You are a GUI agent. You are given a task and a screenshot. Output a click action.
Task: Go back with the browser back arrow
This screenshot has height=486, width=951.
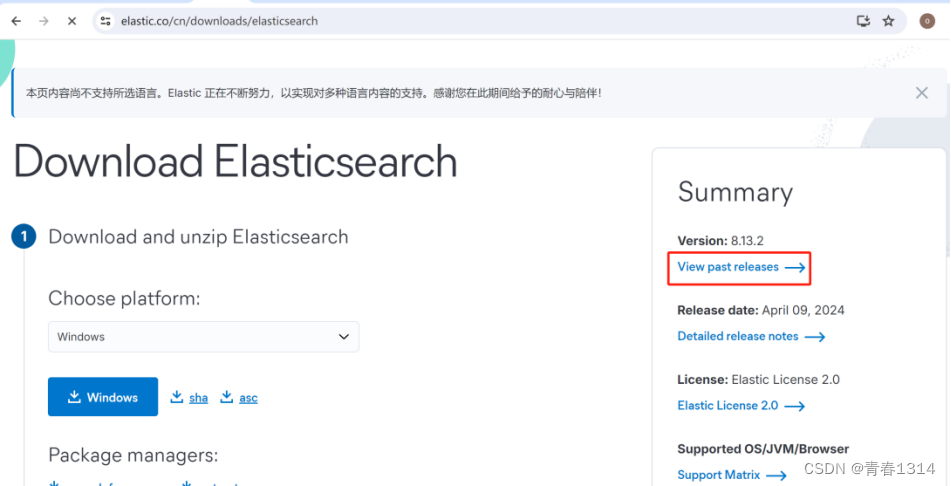point(16,21)
